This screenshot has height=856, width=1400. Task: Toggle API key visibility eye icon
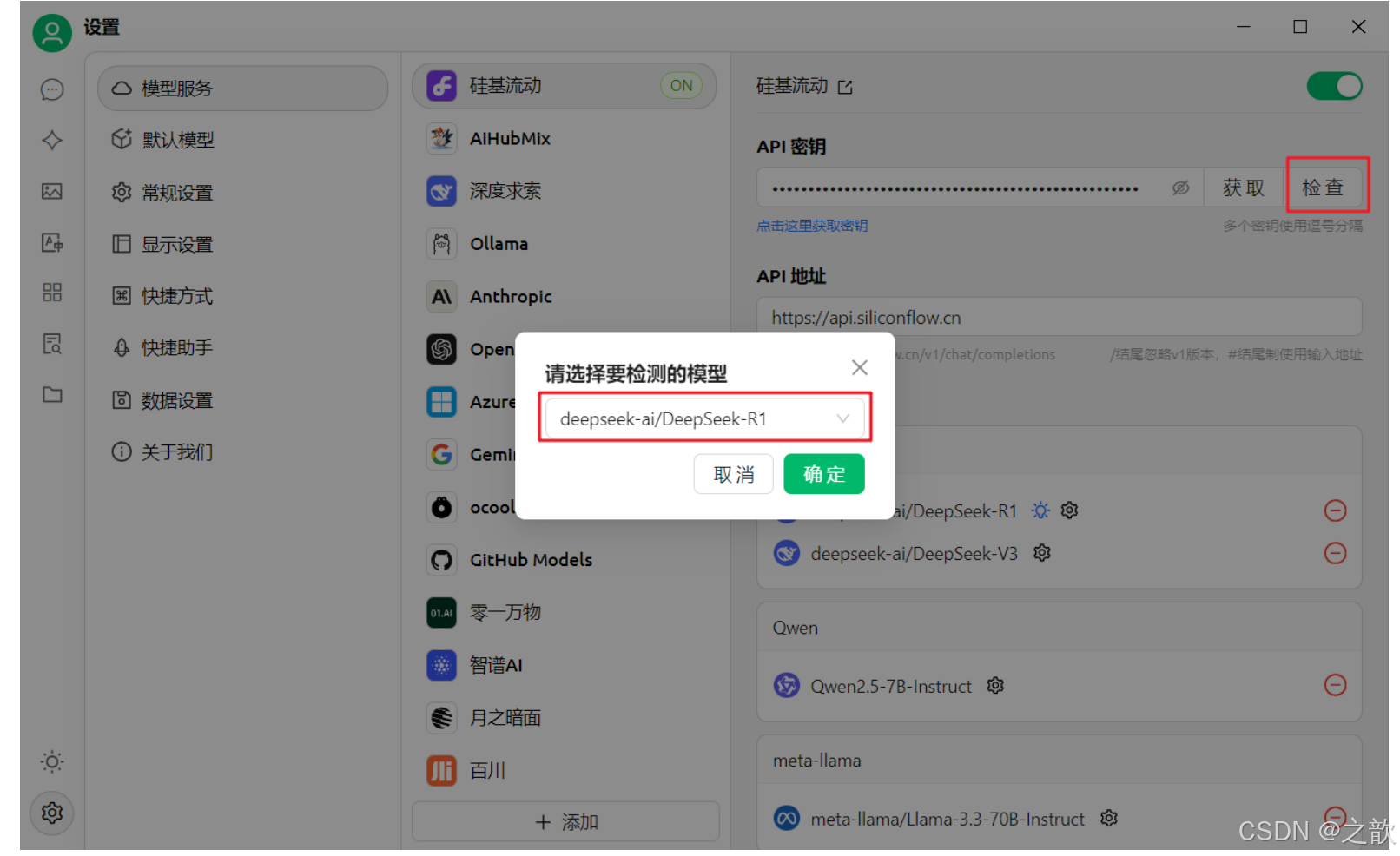pos(1180,188)
